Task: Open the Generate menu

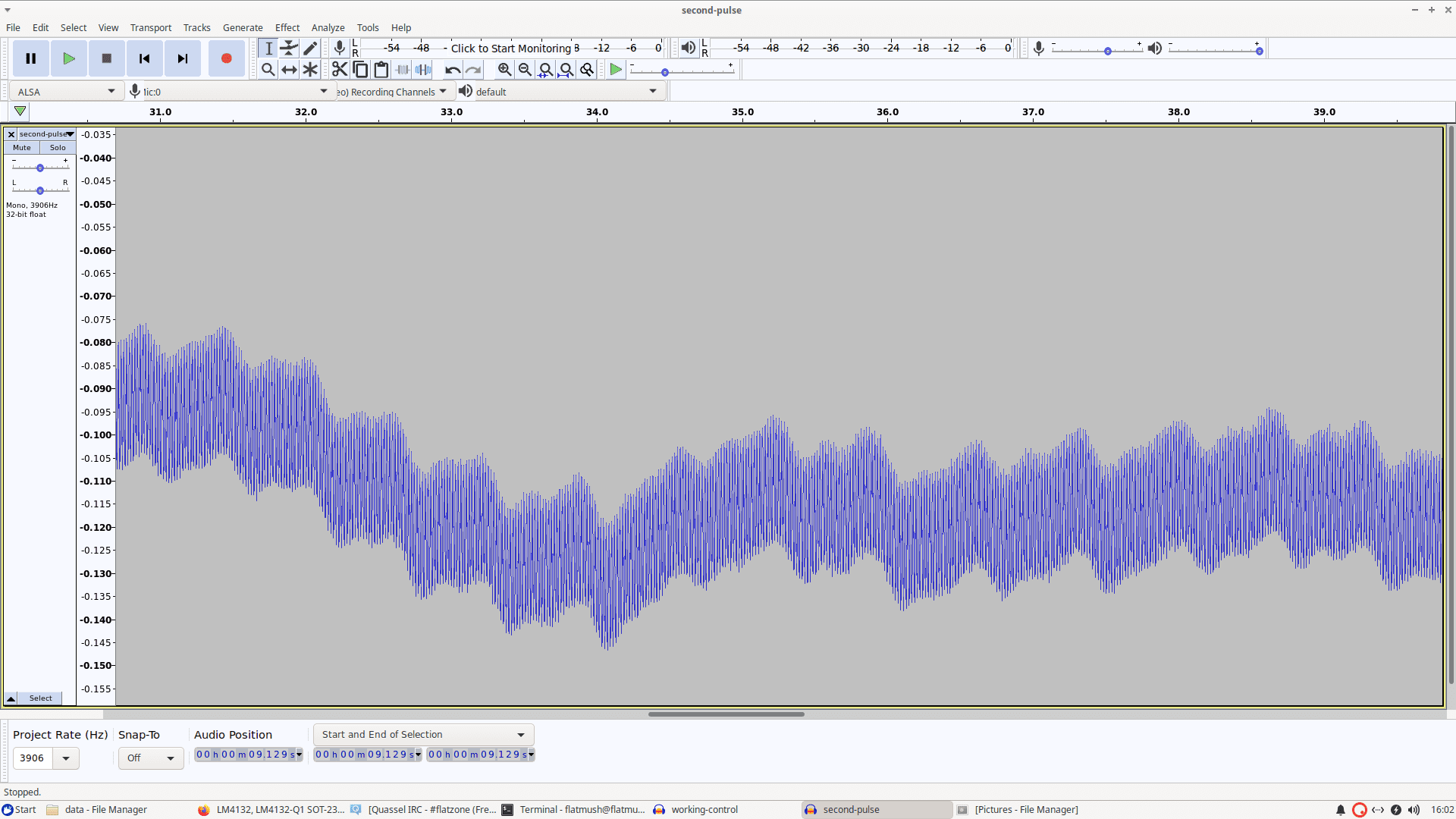Action: (244, 27)
